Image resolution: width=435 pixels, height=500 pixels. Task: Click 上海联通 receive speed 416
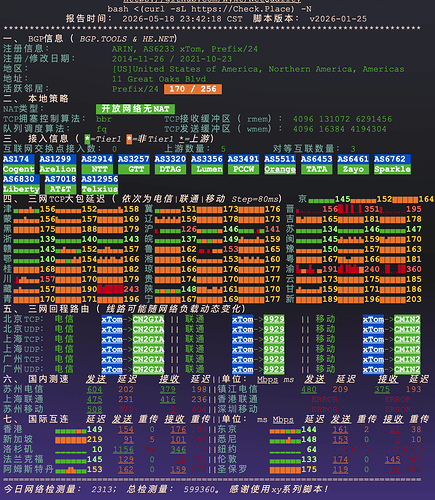click(168, 399)
